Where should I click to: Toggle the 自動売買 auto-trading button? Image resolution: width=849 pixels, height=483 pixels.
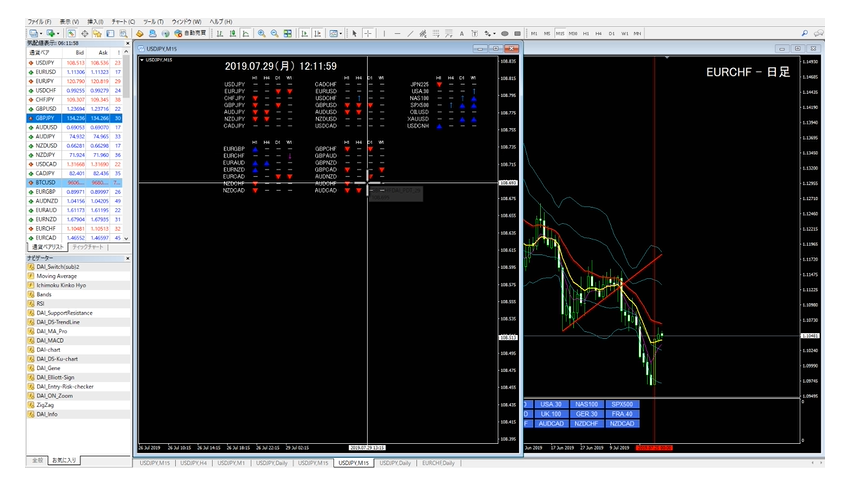[x=190, y=34]
